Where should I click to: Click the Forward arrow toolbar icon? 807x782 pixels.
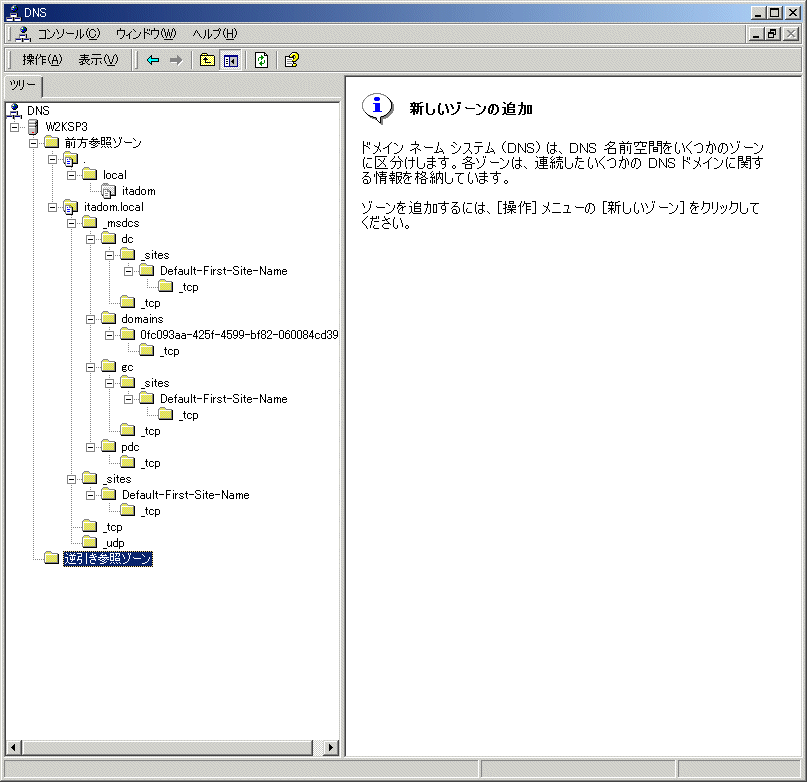tap(176, 60)
